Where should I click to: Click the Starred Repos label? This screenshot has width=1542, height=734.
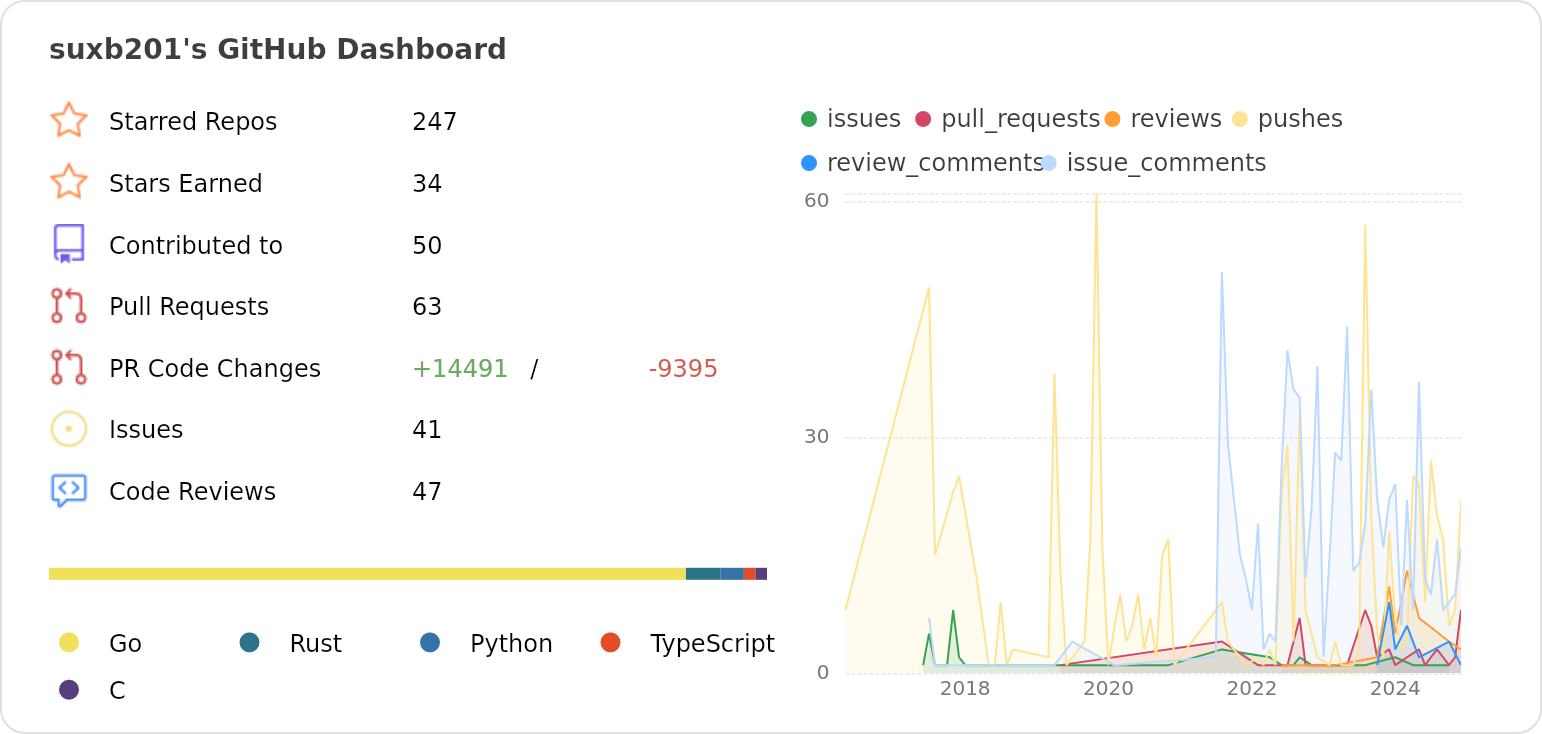click(193, 121)
